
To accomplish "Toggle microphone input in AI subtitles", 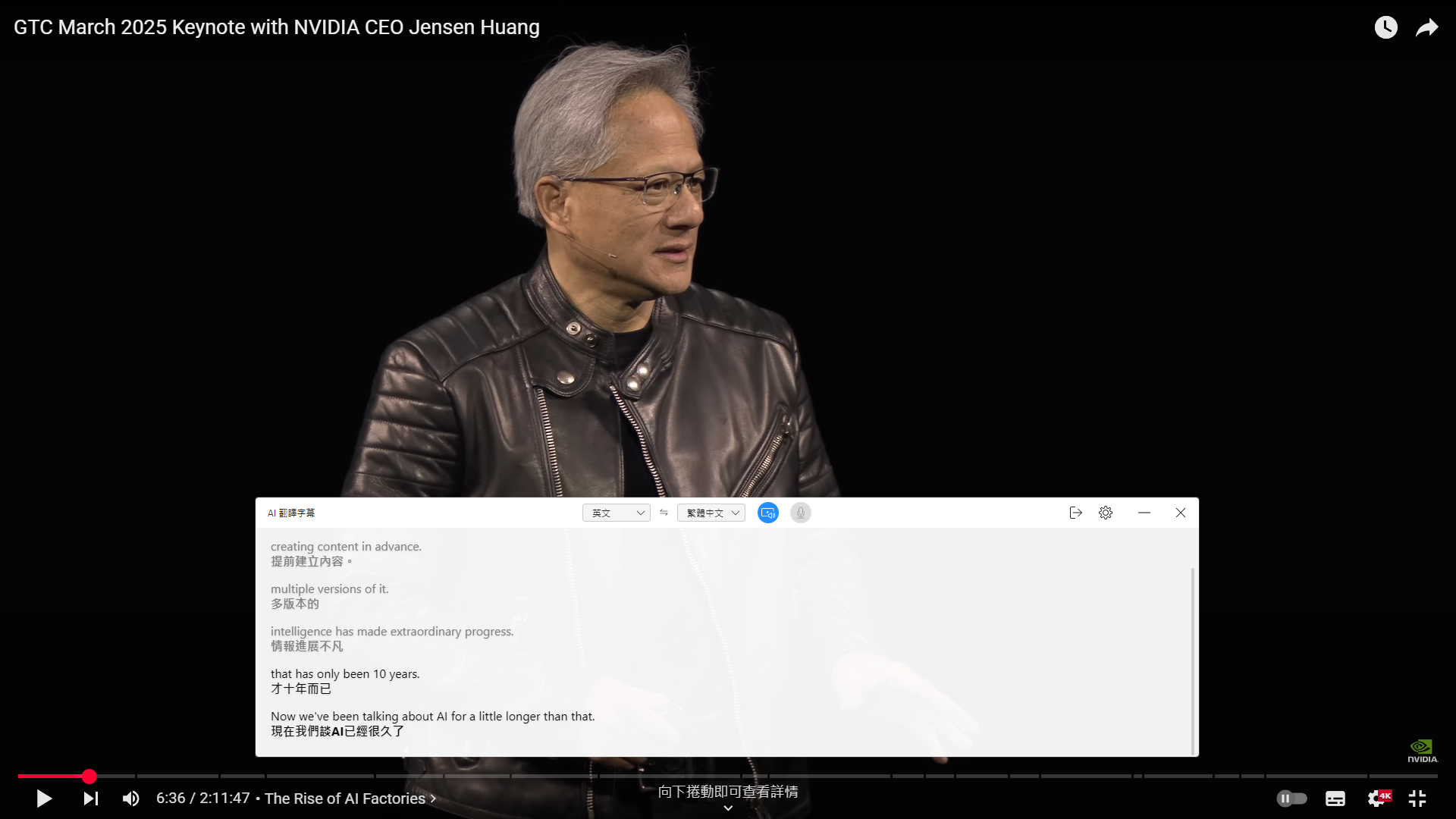I will [x=801, y=513].
